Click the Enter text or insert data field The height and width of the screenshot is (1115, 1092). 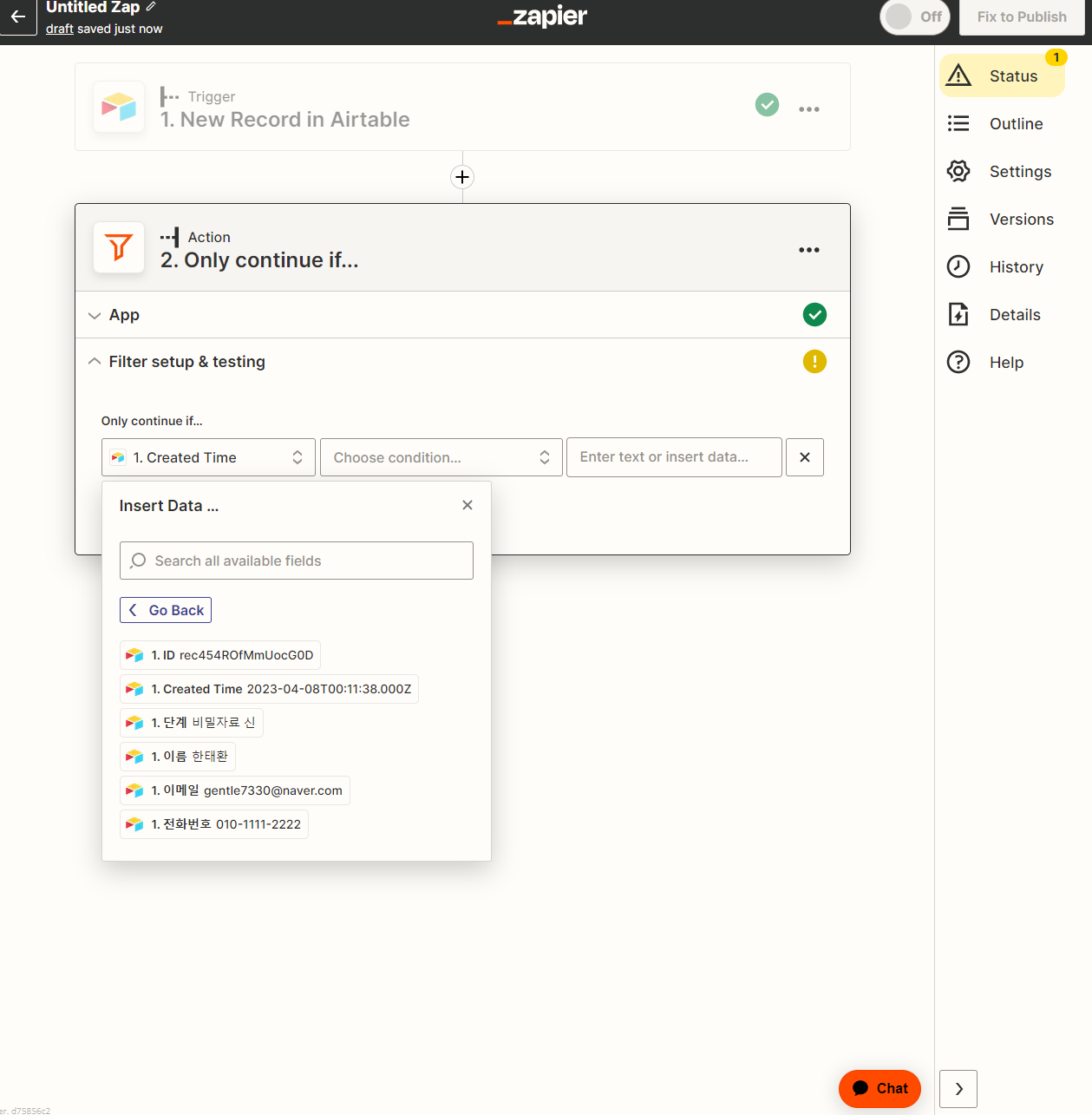[674, 457]
